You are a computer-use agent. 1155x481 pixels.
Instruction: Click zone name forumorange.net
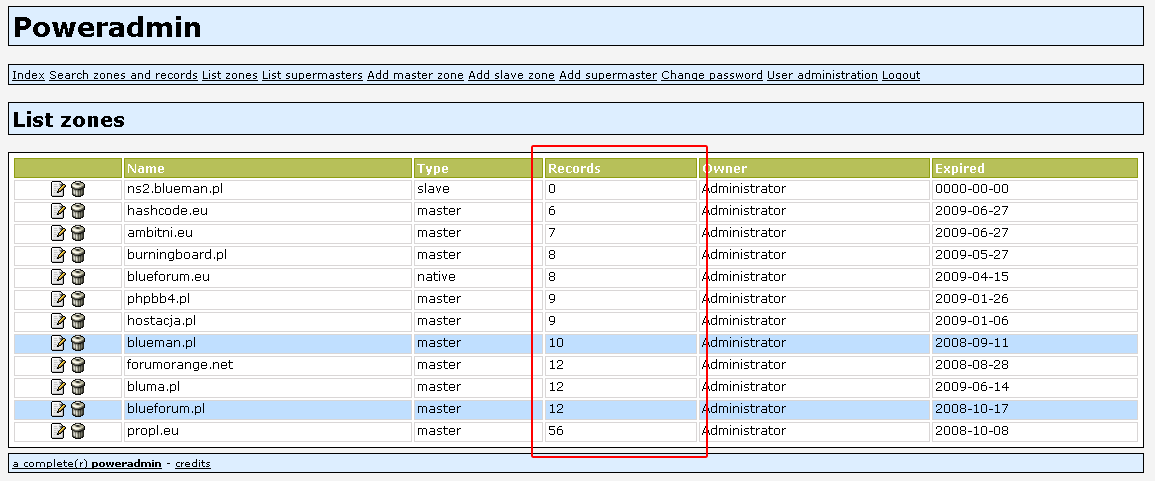pyautogui.click(x=180, y=365)
